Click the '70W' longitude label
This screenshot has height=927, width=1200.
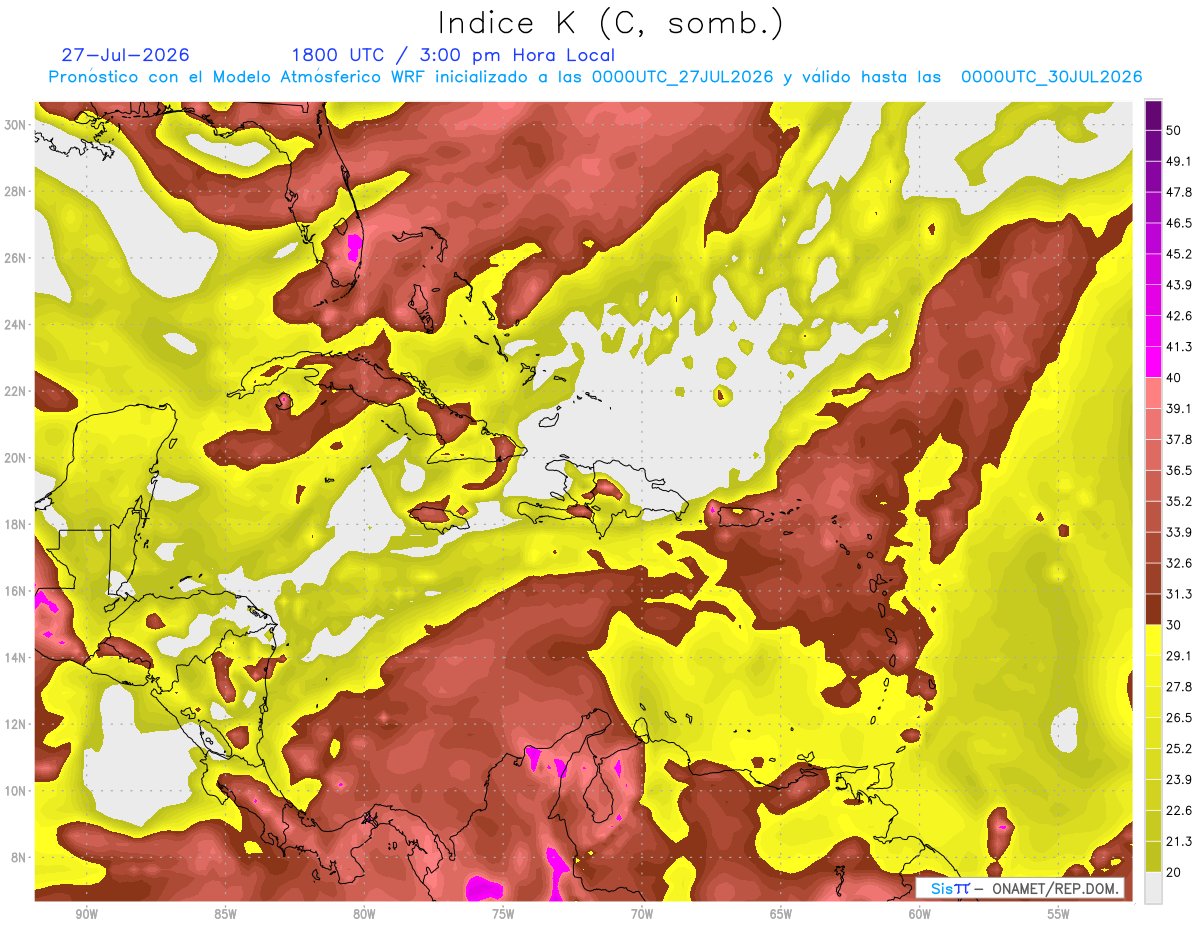[x=642, y=915]
